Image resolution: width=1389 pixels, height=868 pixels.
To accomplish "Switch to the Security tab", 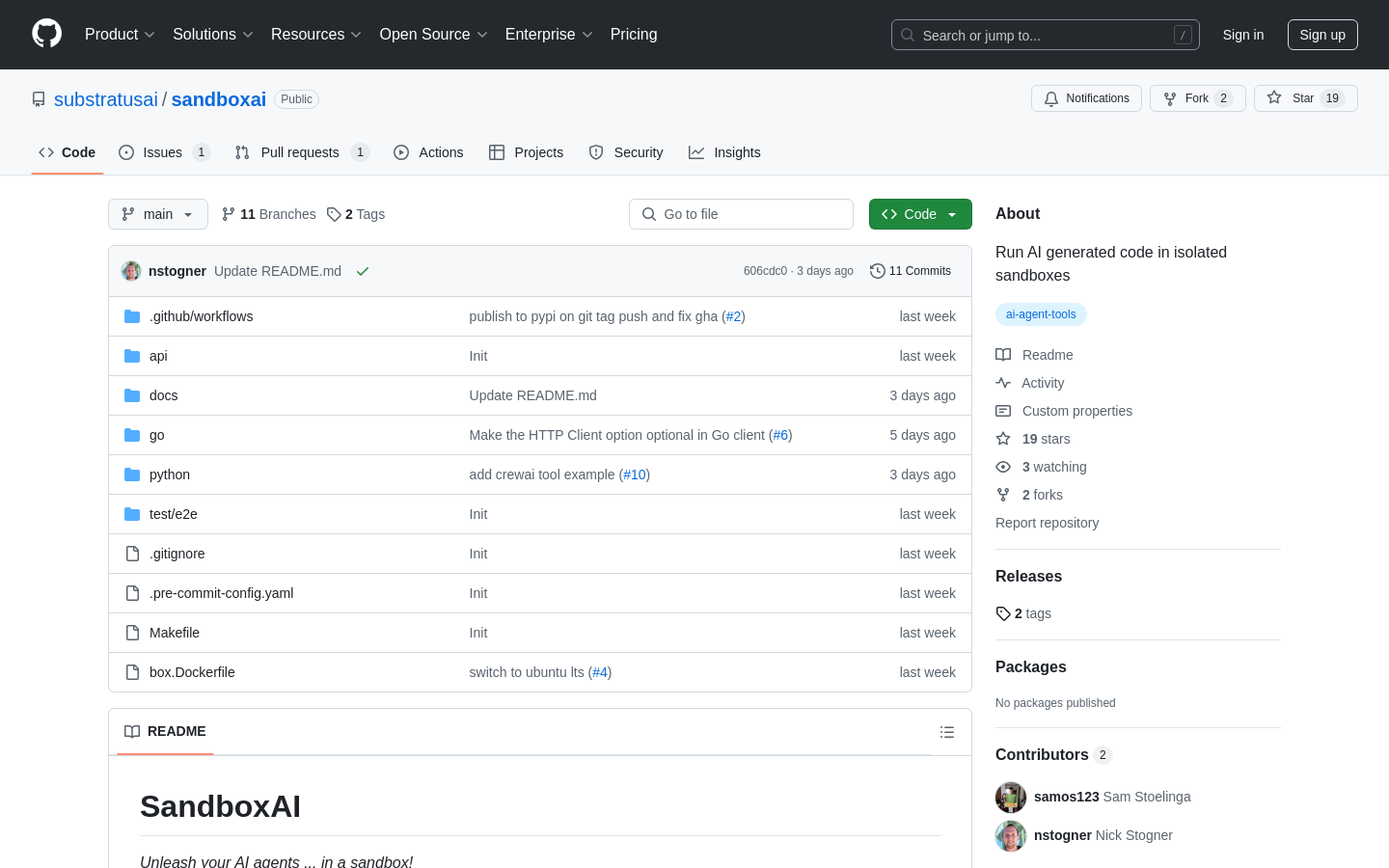I will 626,152.
